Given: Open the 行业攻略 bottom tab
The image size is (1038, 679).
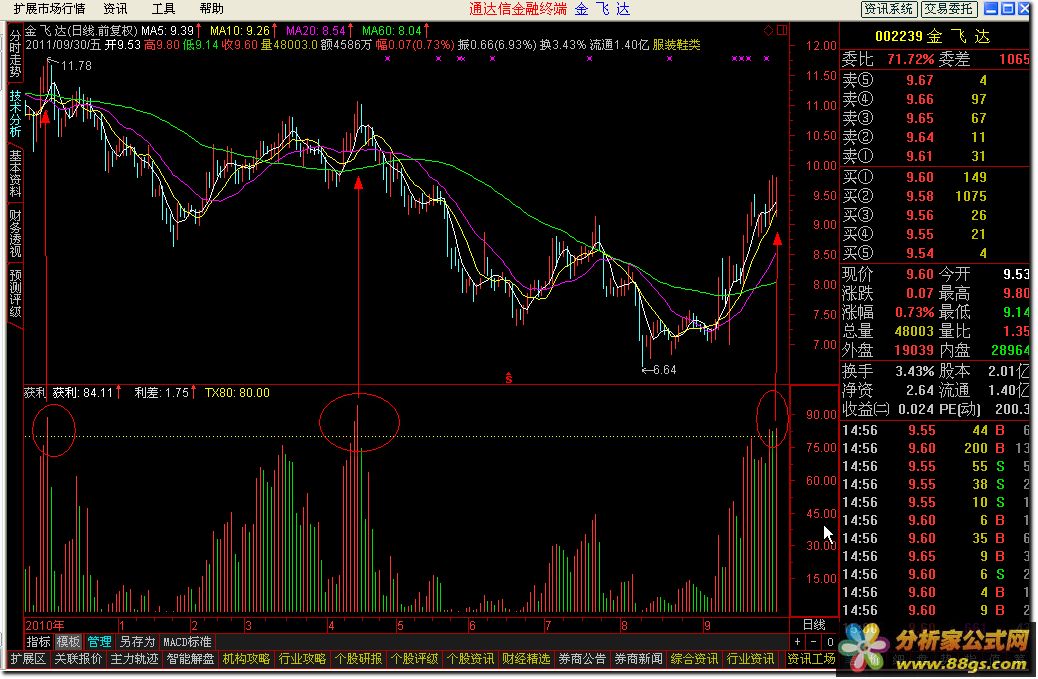Looking at the screenshot, I should (303, 658).
